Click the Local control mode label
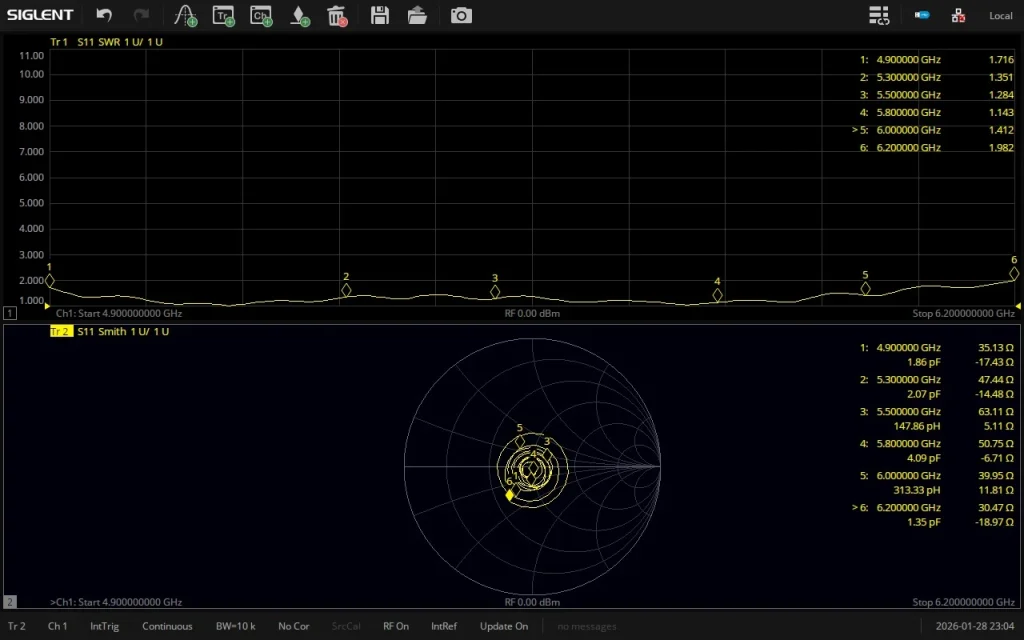The width and height of the screenshot is (1024, 640). click(x=1000, y=16)
